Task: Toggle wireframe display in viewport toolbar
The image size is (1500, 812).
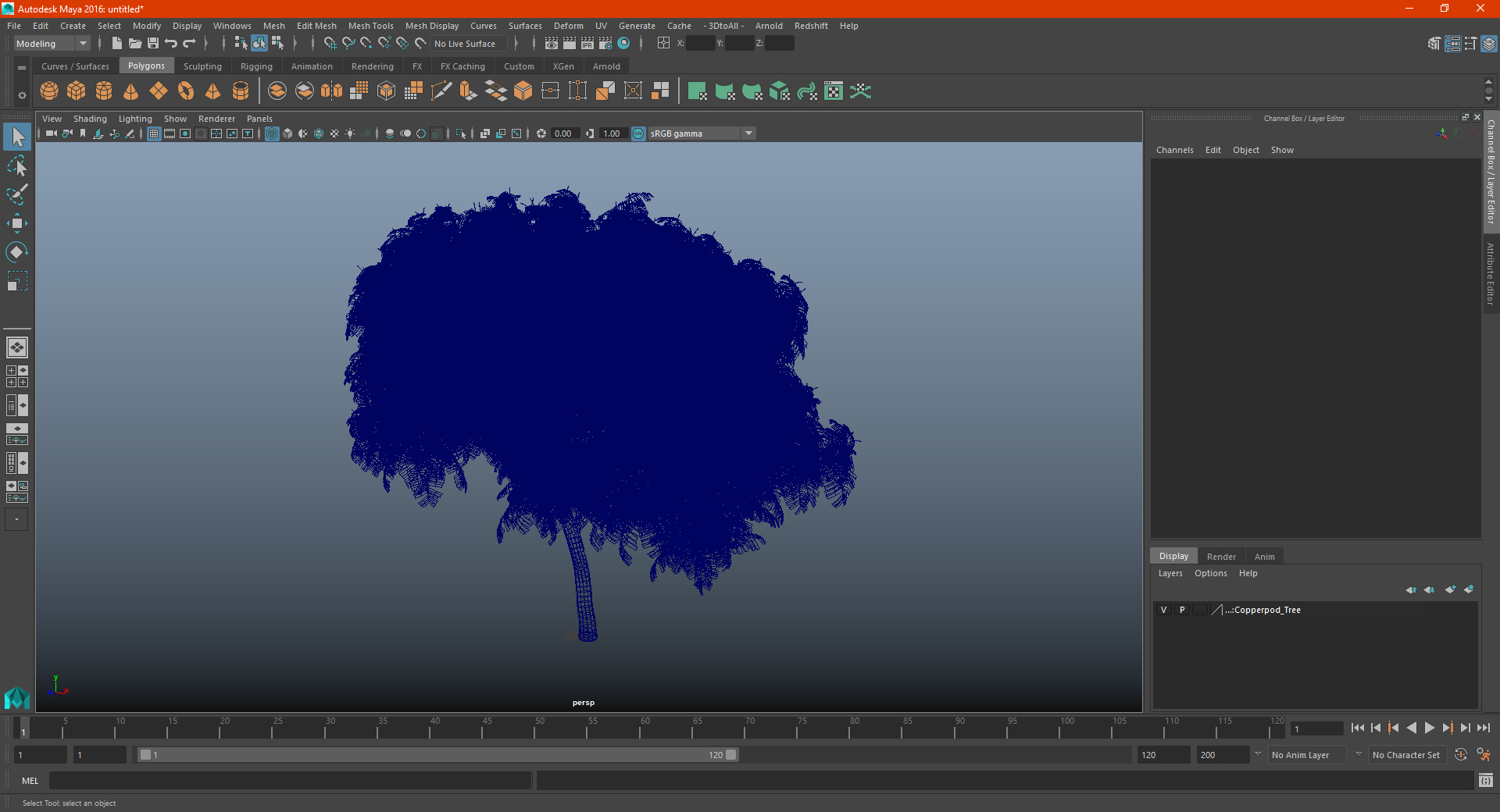Action: coord(272,134)
